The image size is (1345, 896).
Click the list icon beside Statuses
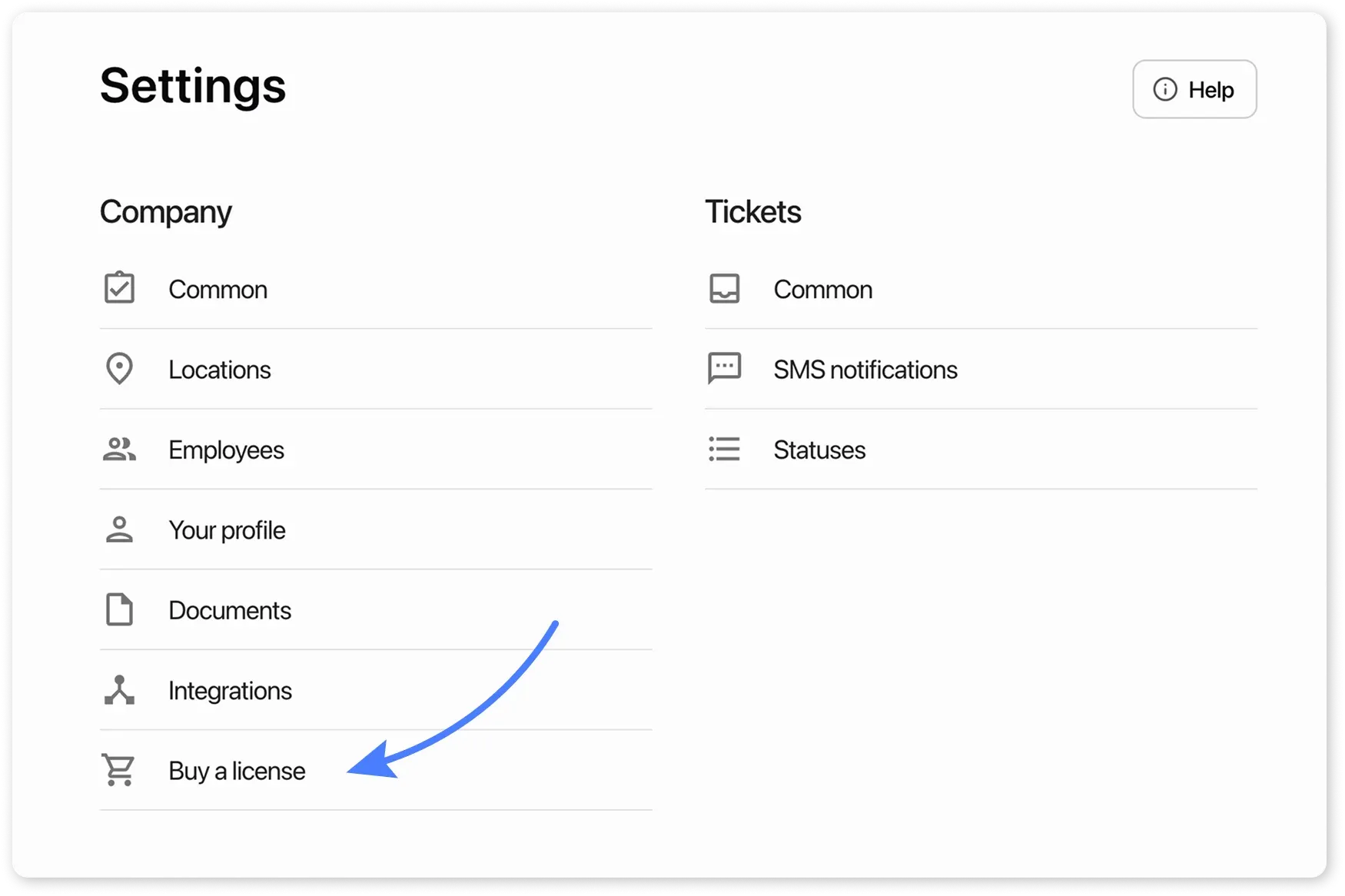724,450
